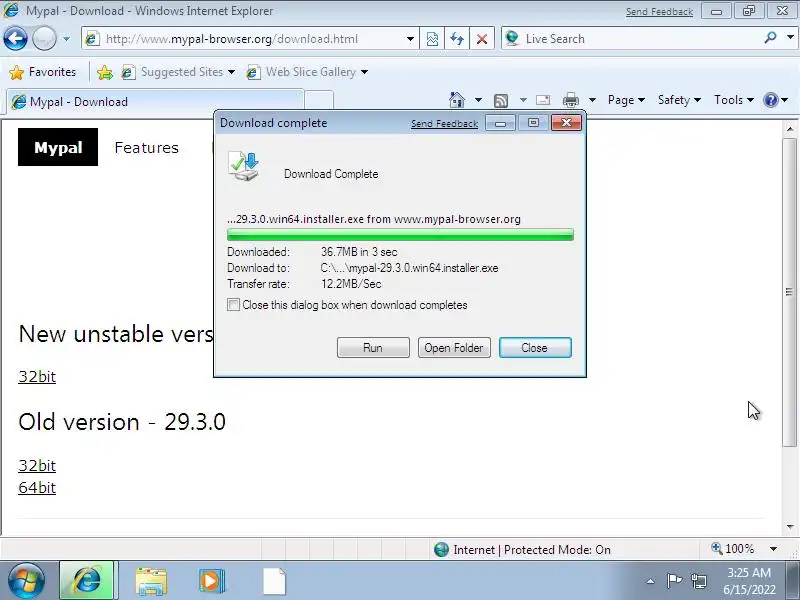Expand the Web Slice Gallery dropdown arrow
Screen dimensions: 800x600
(x=364, y=72)
